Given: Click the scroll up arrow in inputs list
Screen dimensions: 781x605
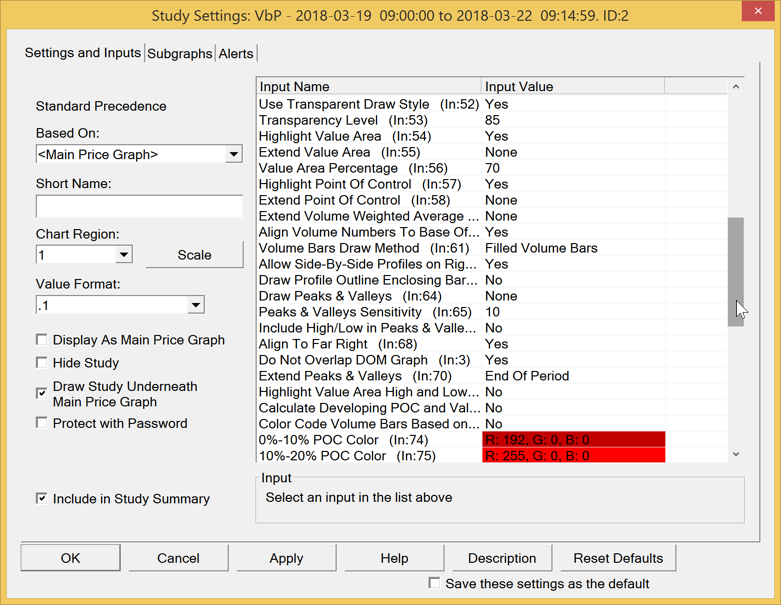Looking at the screenshot, I should 736,87.
